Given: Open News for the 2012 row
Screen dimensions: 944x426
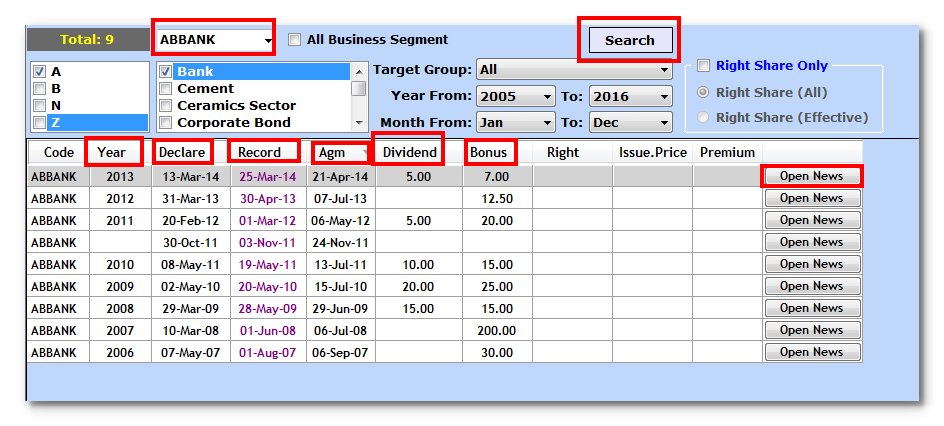Looking at the screenshot, I should (812, 198).
